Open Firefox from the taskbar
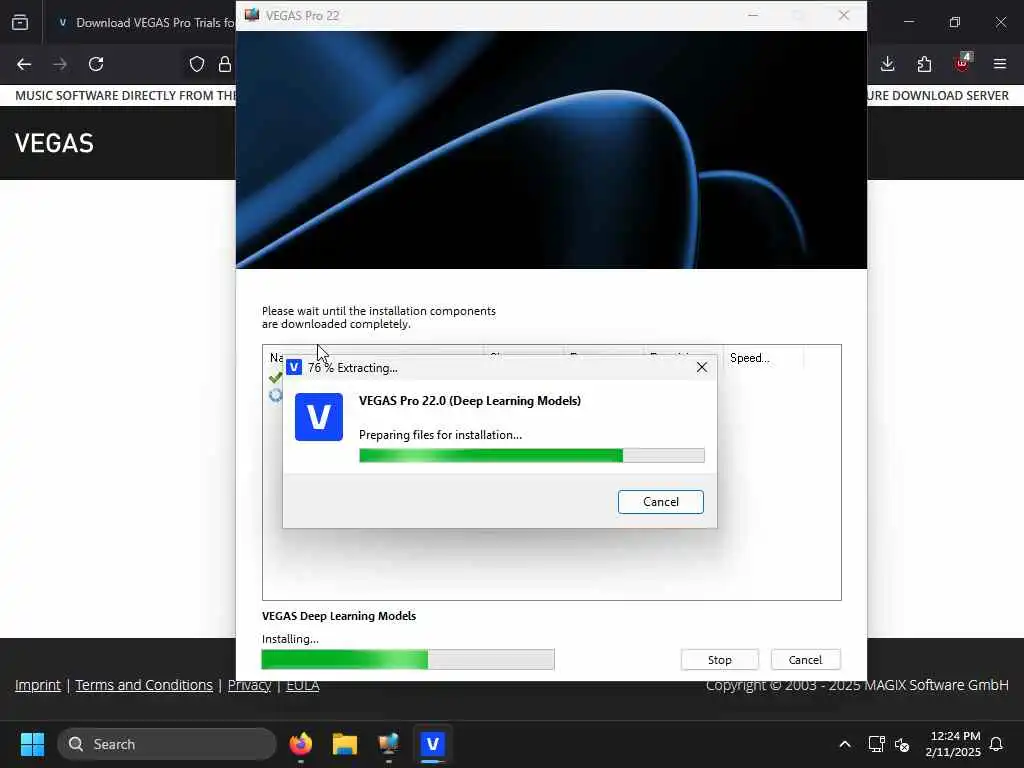Image resolution: width=1024 pixels, height=768 pixels. click(300, 744)
